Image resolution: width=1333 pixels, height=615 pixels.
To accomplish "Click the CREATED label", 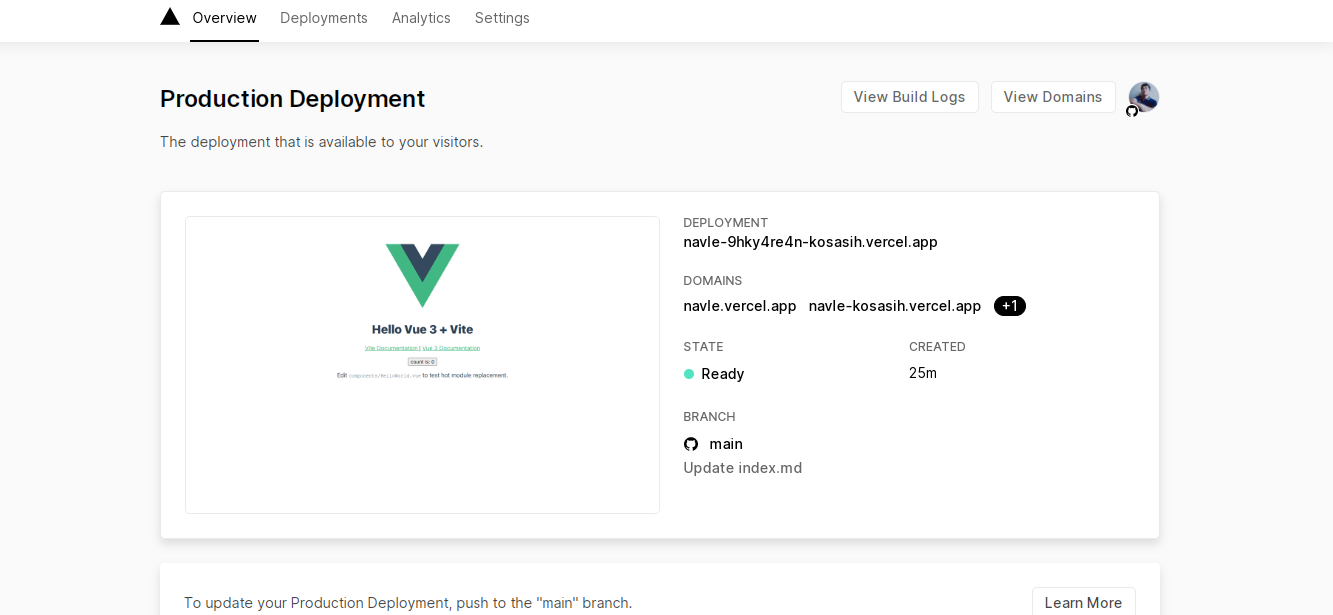I will [937, 347].
